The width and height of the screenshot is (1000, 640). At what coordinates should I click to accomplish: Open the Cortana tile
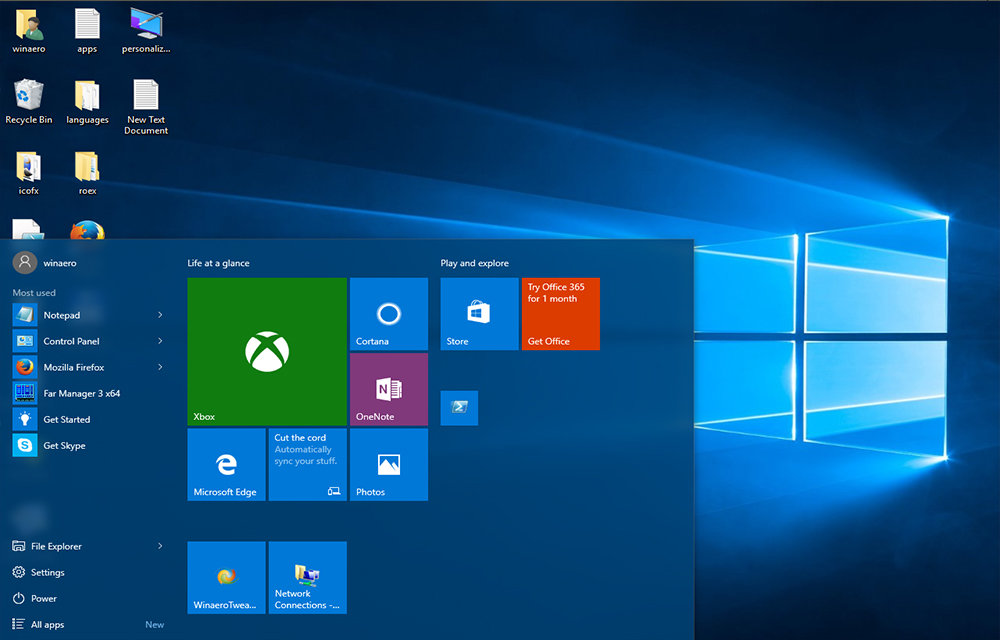(389, 313)
